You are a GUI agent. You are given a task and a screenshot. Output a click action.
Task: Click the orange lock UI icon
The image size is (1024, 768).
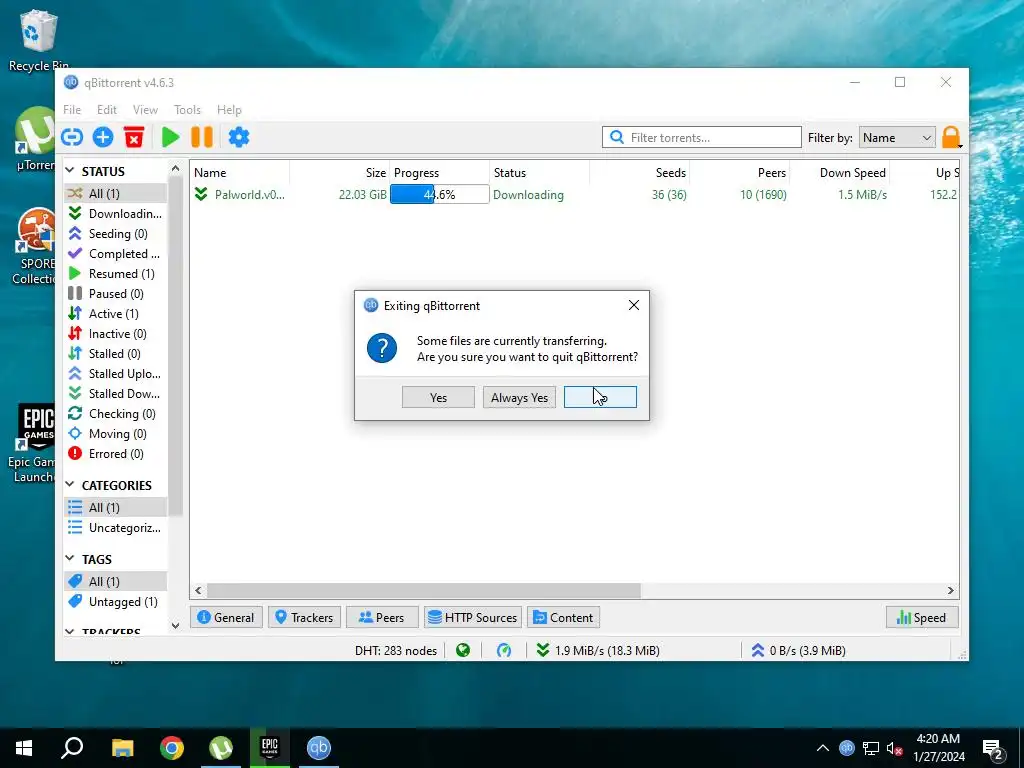[952, 137]
